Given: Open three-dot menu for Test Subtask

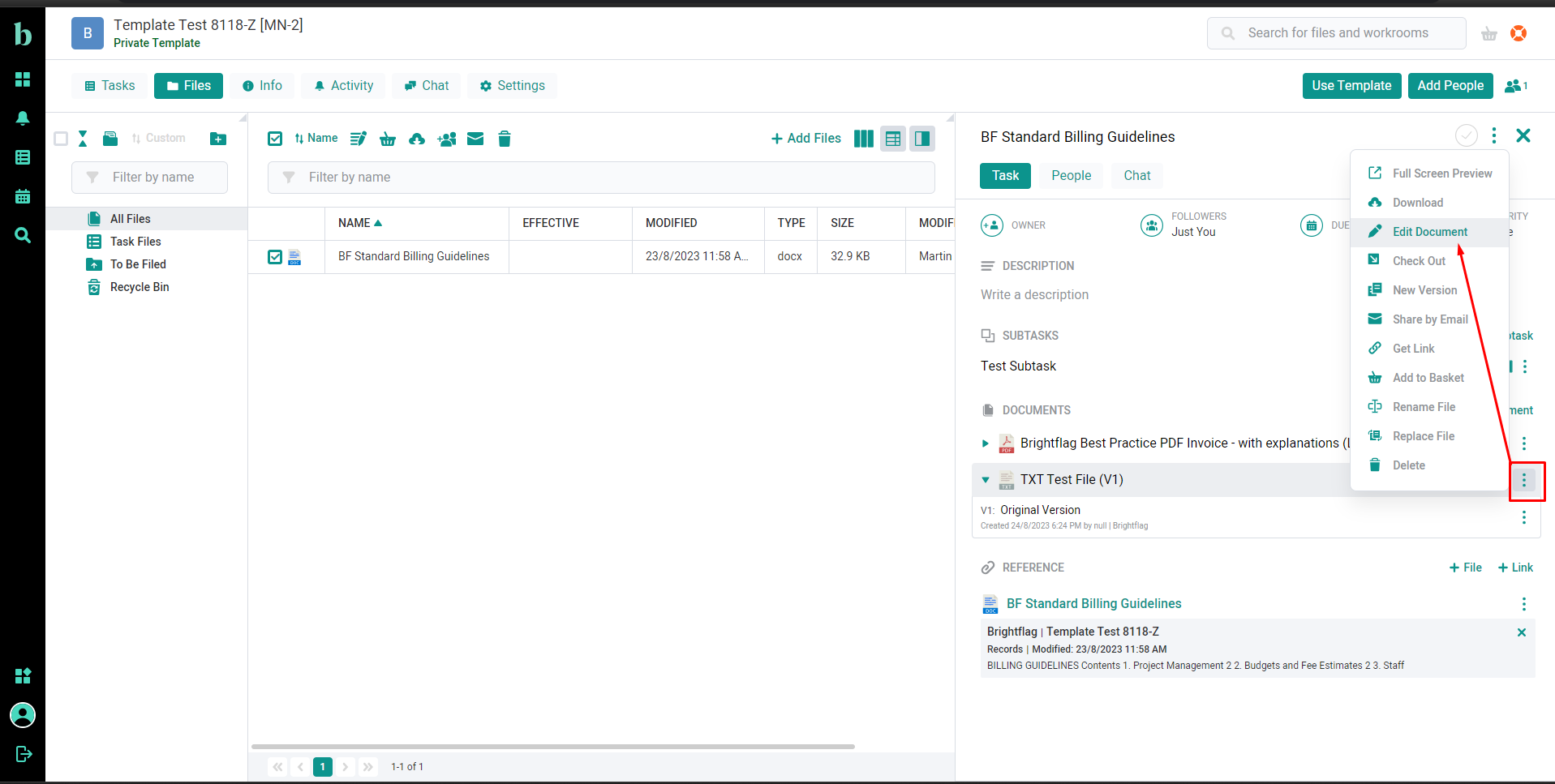Looking at the screenshot, I should (1525, 366).
